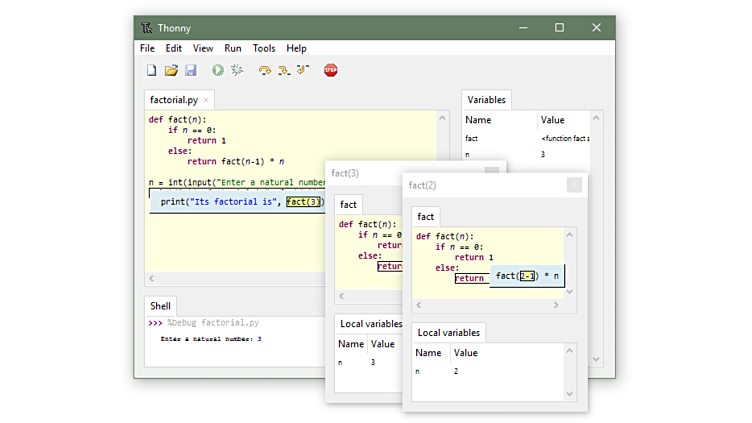The height and width of the screenshot is (423, 752).
Task: Open the Run menu
Action: point(232,48)
